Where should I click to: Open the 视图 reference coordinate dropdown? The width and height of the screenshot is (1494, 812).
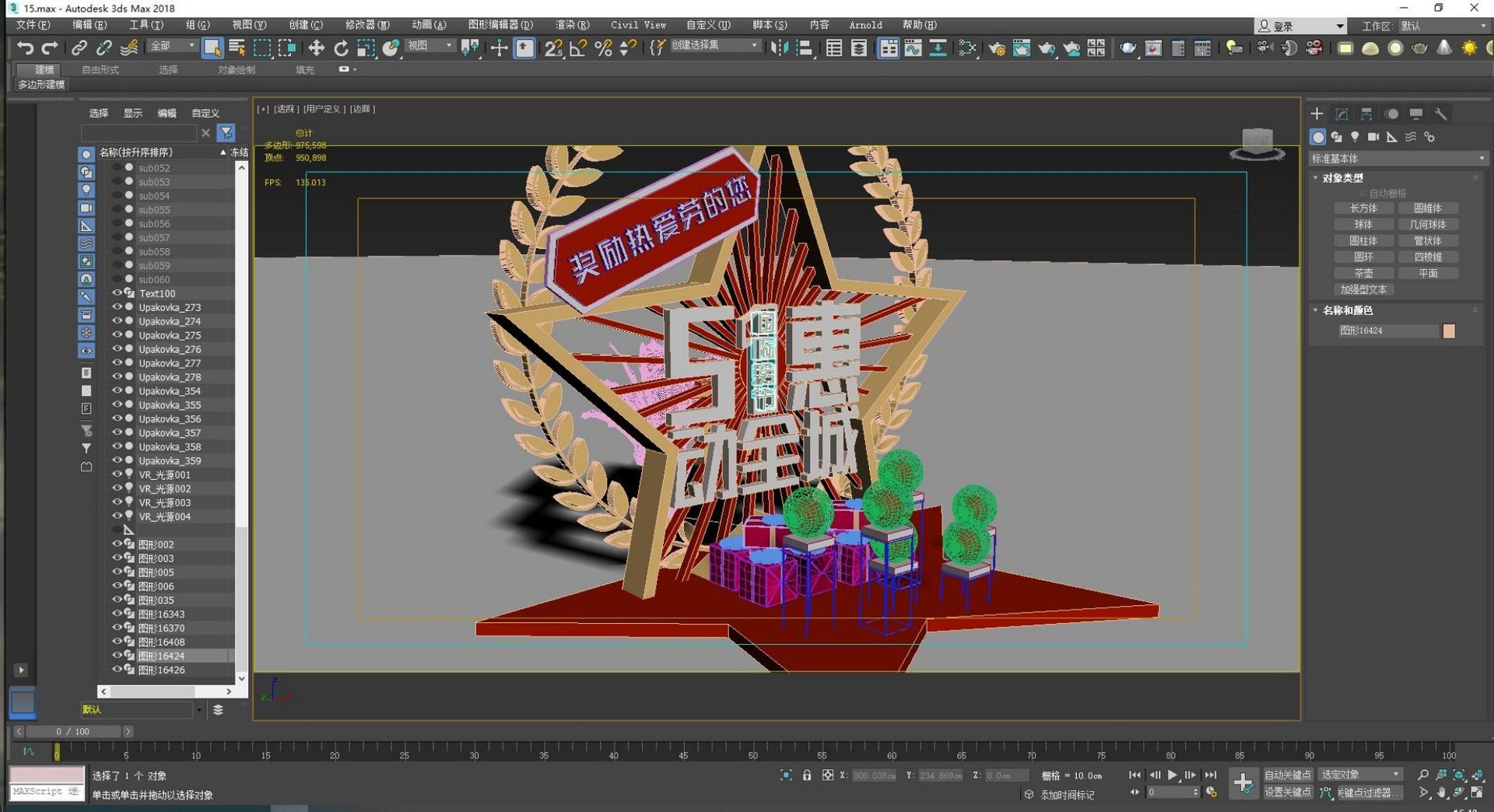(430, 46)
